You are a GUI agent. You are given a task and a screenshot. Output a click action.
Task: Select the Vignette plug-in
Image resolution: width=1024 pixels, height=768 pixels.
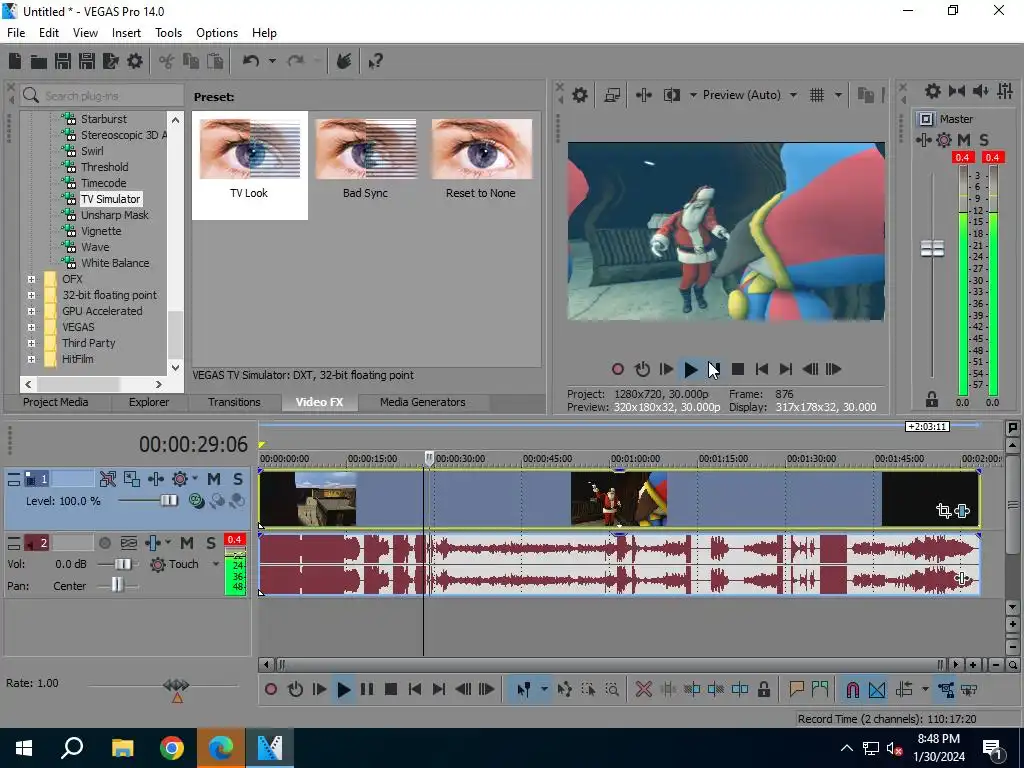[x=101, y=231]
